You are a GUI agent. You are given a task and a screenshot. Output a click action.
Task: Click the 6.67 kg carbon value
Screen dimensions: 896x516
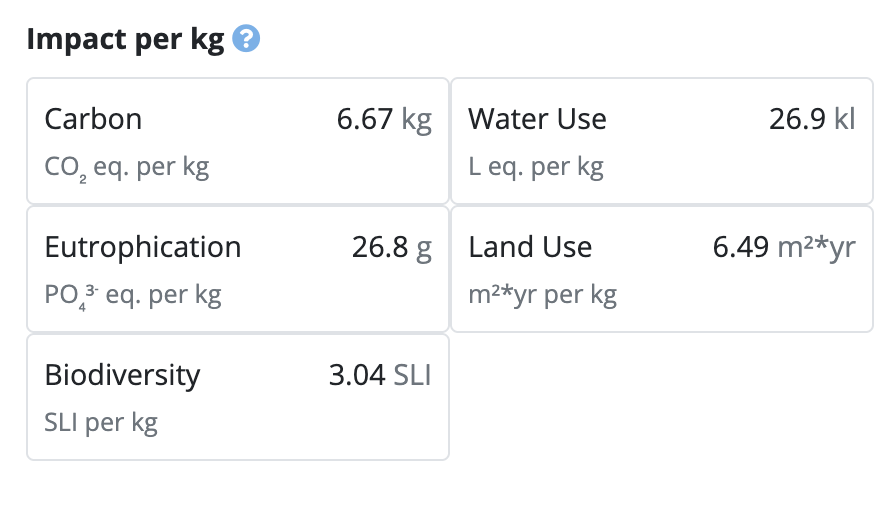[384, 119]
